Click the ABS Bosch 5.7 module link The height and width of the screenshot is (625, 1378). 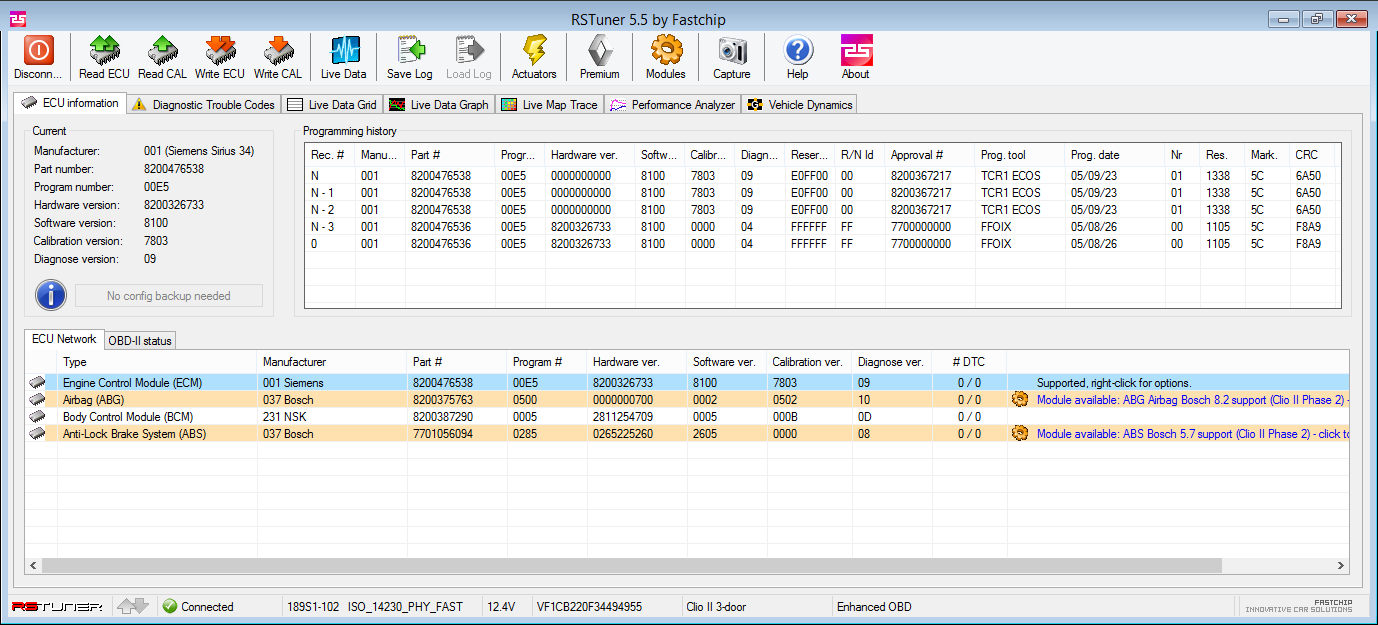coord(1192,434)
